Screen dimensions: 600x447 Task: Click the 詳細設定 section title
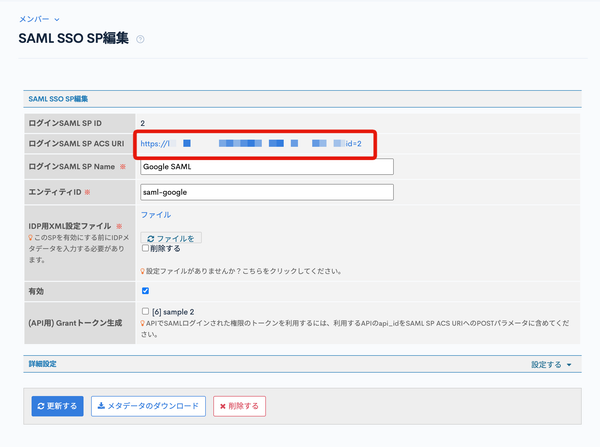pyautogui.click(x=42, y=364)
